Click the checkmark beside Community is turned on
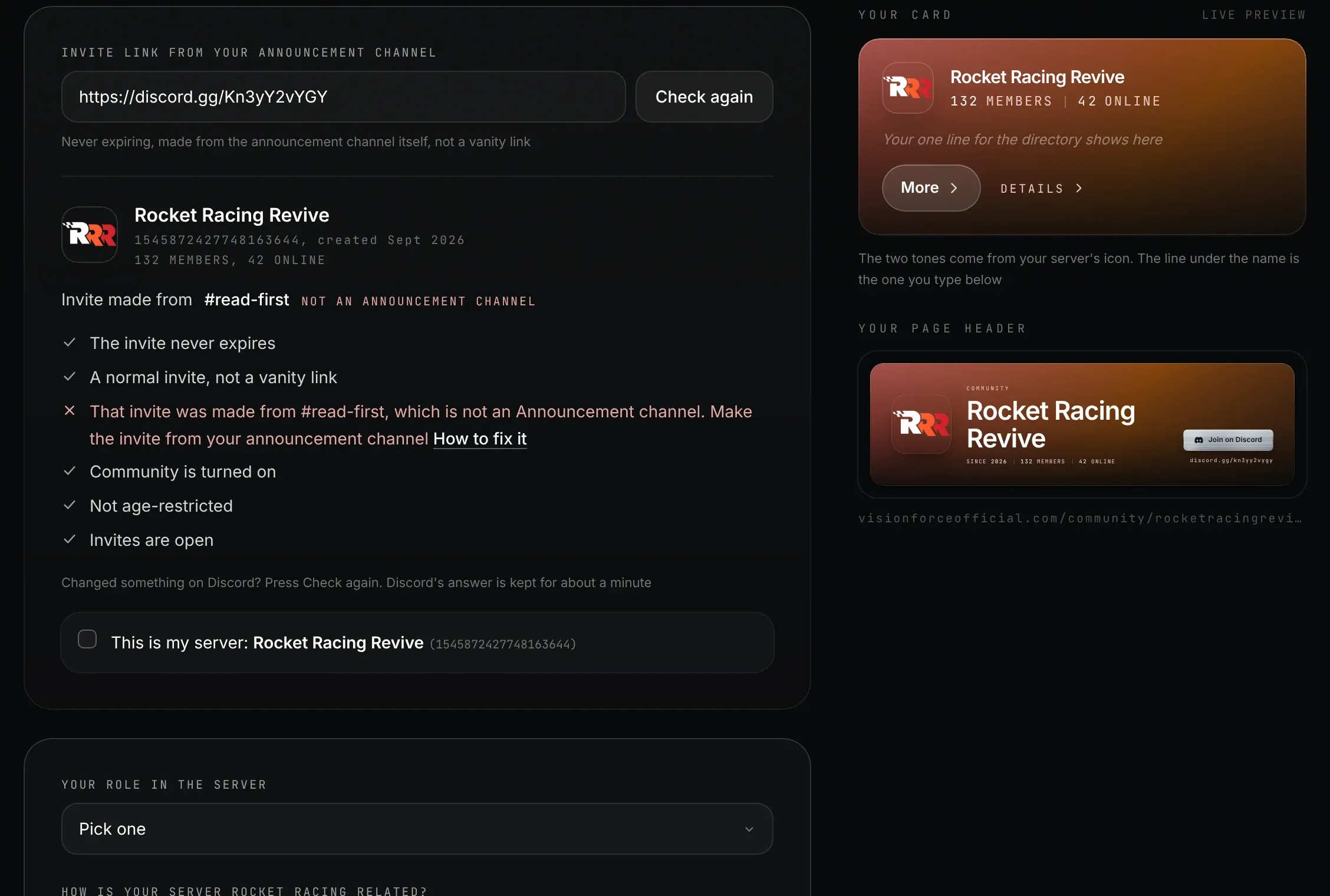 (x=70, y=471)
